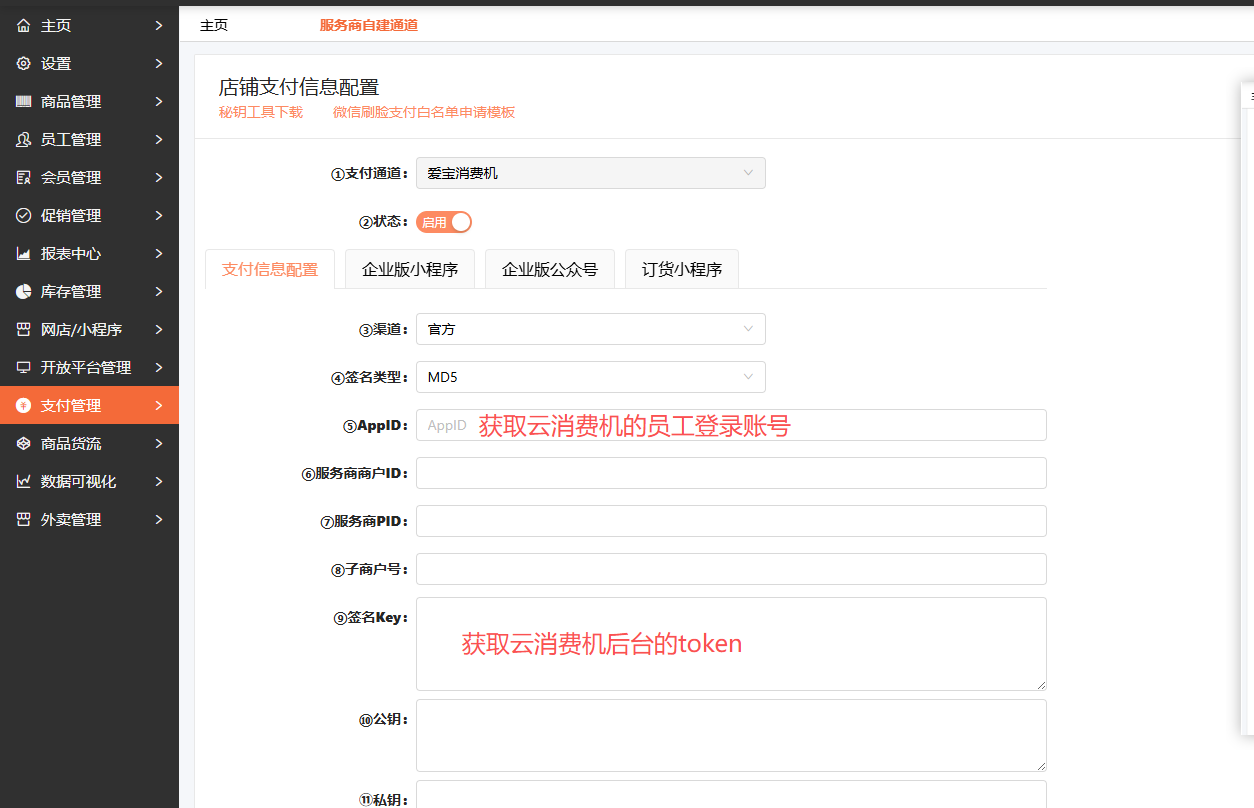
Task: Click the 签名Key text area
Action: click(x=730, y=644)
